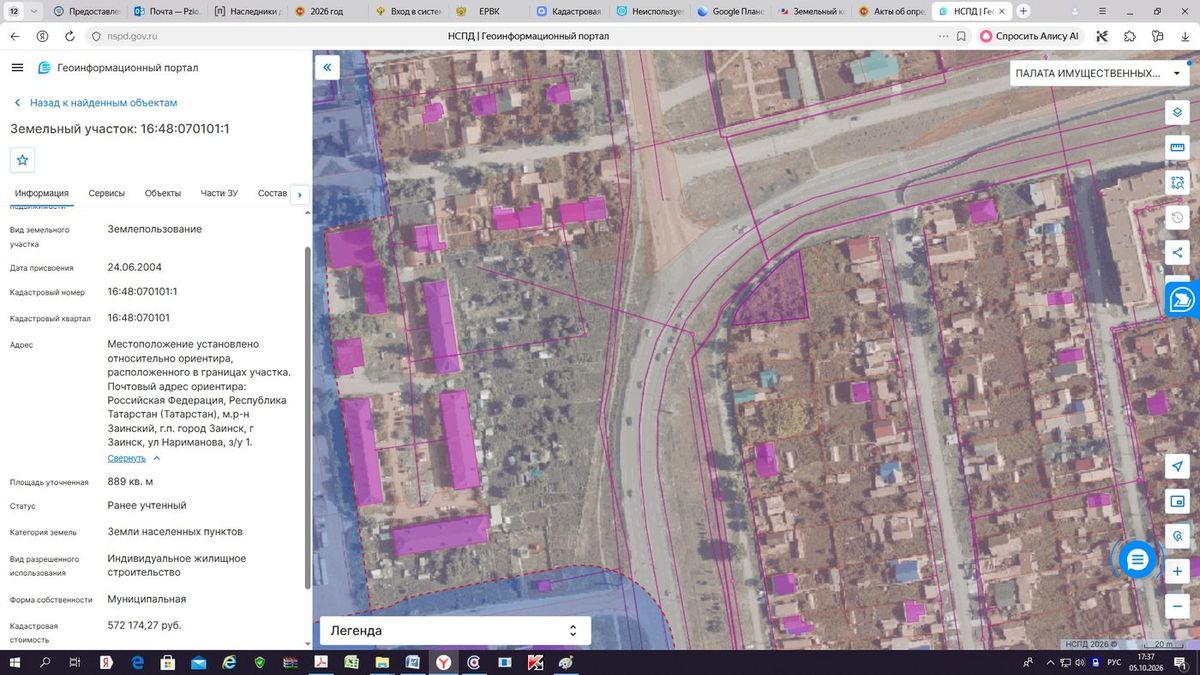Screen dimensions: 1200x675
Task: Open the tab list chevron dropdown
Action: click(x=35, y=11)
